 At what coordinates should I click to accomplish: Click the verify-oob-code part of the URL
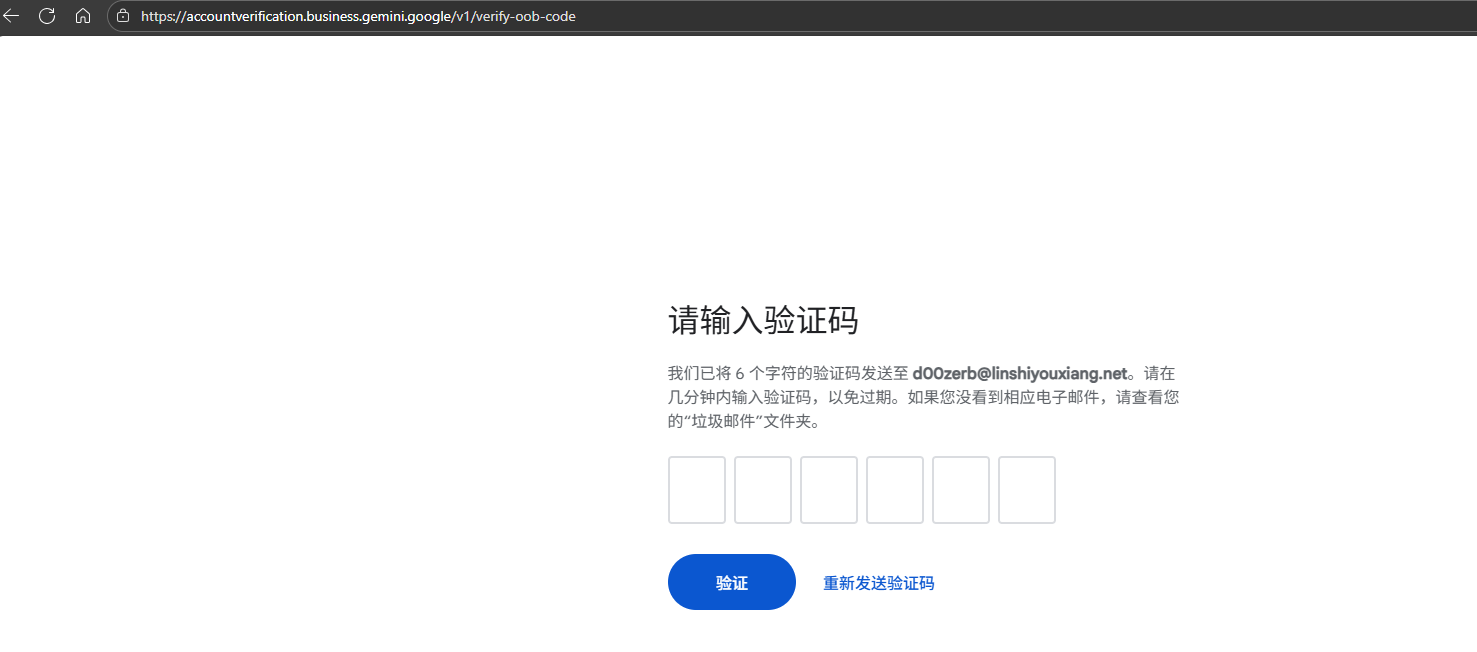[x=530, y=16]
